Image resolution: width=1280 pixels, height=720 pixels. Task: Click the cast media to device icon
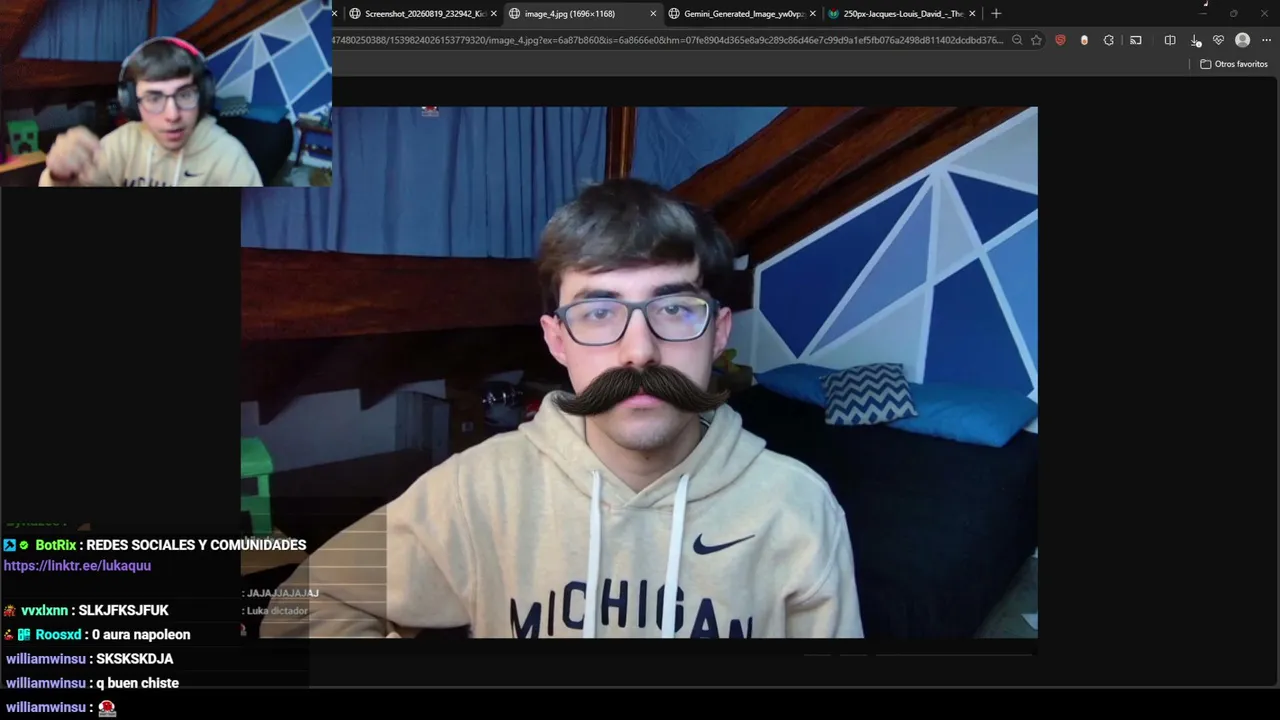(x=1136, y=40)
